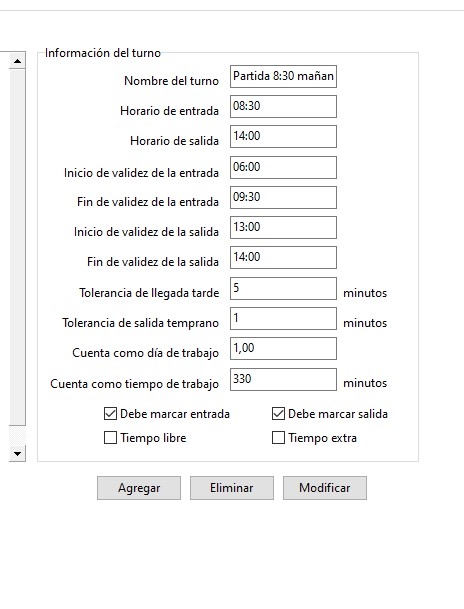Select the Horario de entrada field

click(x=283, y=106)
